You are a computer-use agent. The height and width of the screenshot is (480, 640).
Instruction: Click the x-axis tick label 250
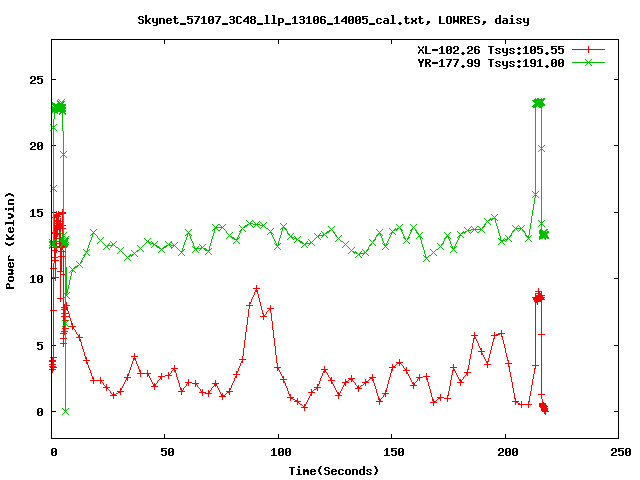pos(618,452)
